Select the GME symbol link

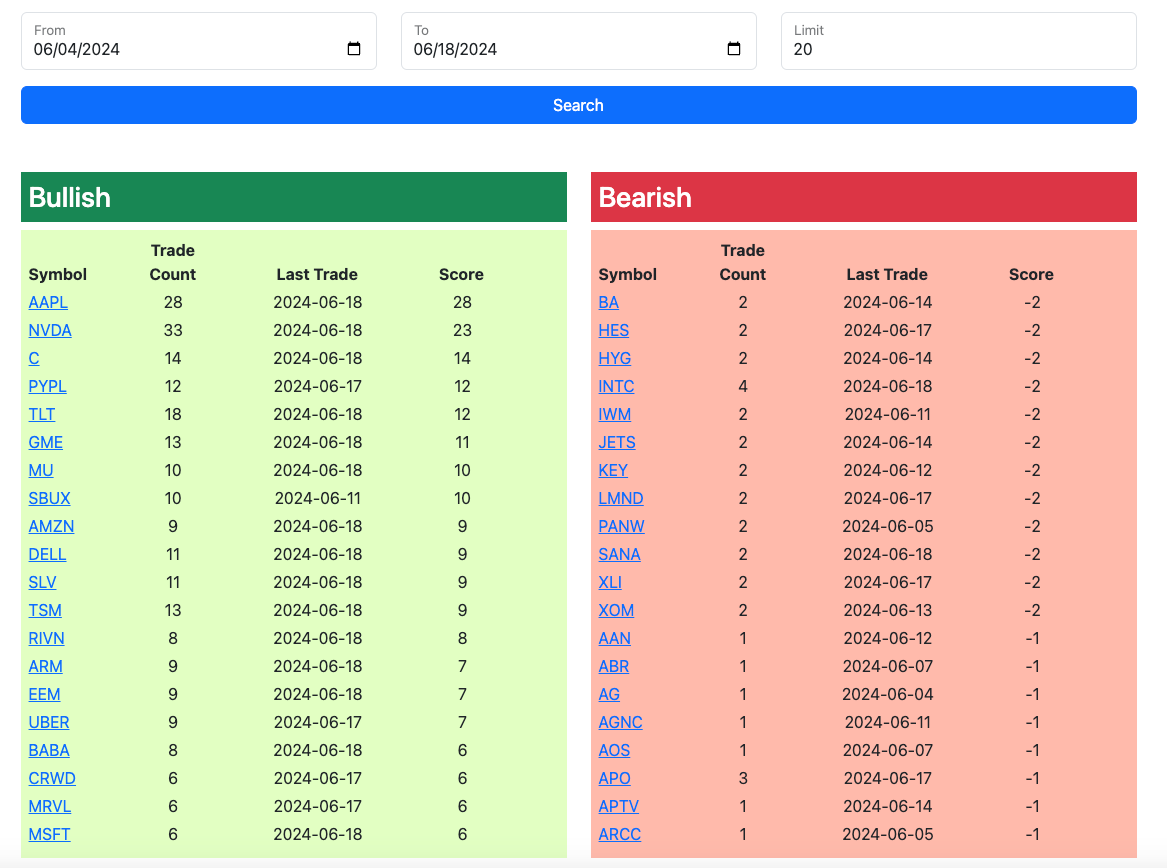pos(45,442)
